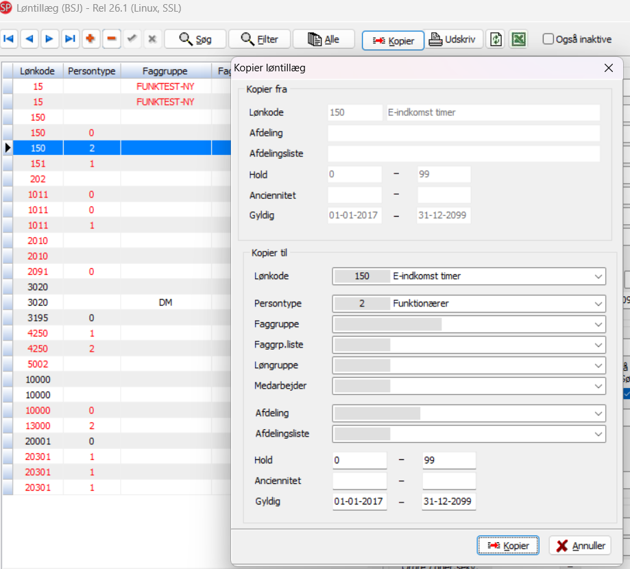Click Kopier til Hold from field
630x569 pixels.
tap(360, 460)
